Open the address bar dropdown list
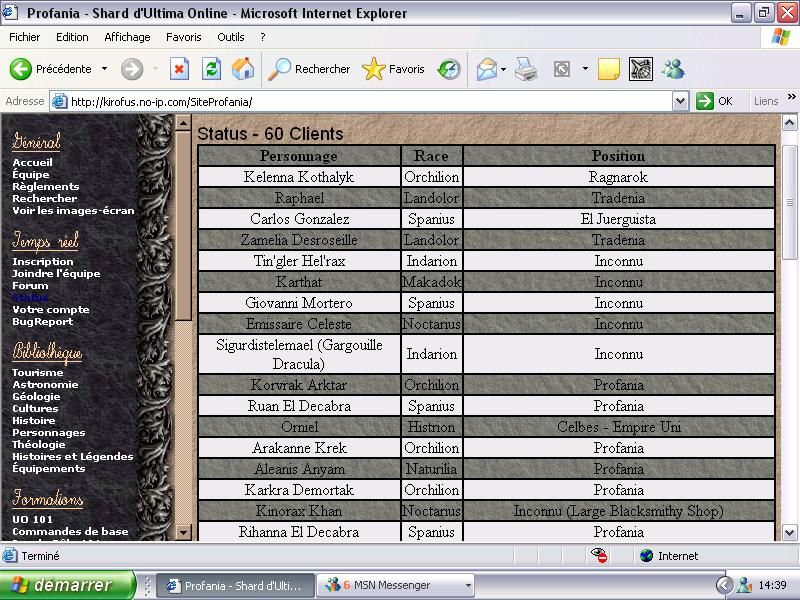The width and height of the screenshot is (800, 600). click(680, 101)
